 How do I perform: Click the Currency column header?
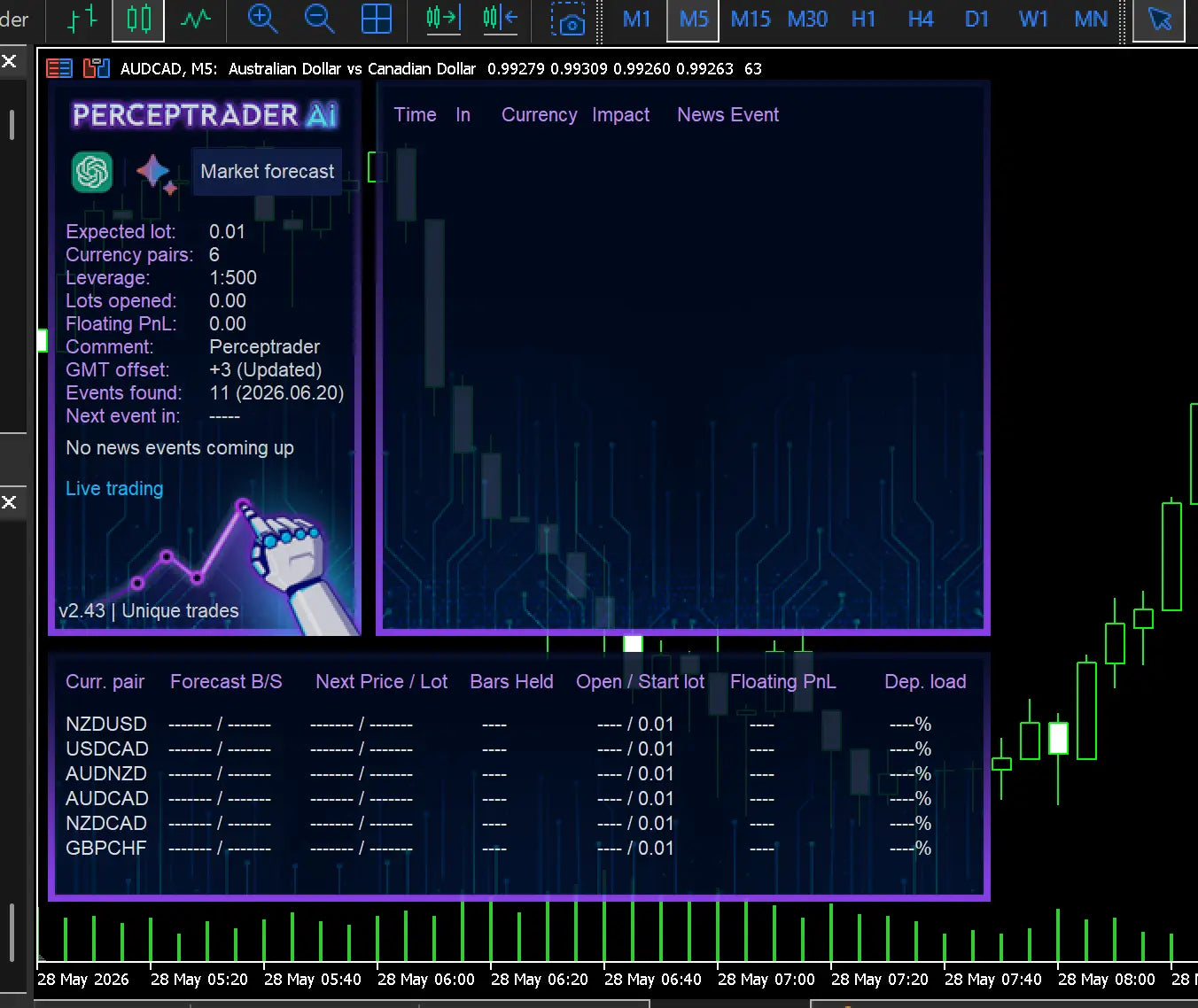click(539, 114)
